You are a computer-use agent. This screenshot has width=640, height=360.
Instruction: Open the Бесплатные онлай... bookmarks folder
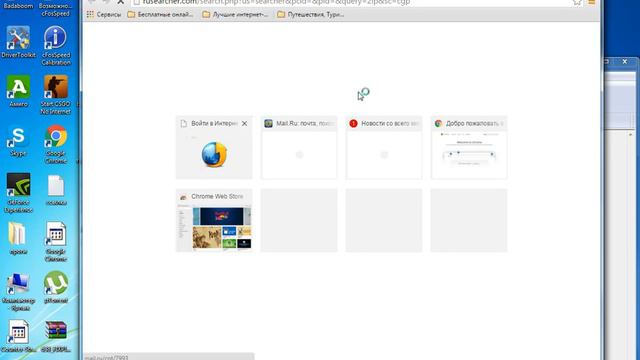click(x=160, y=14)
